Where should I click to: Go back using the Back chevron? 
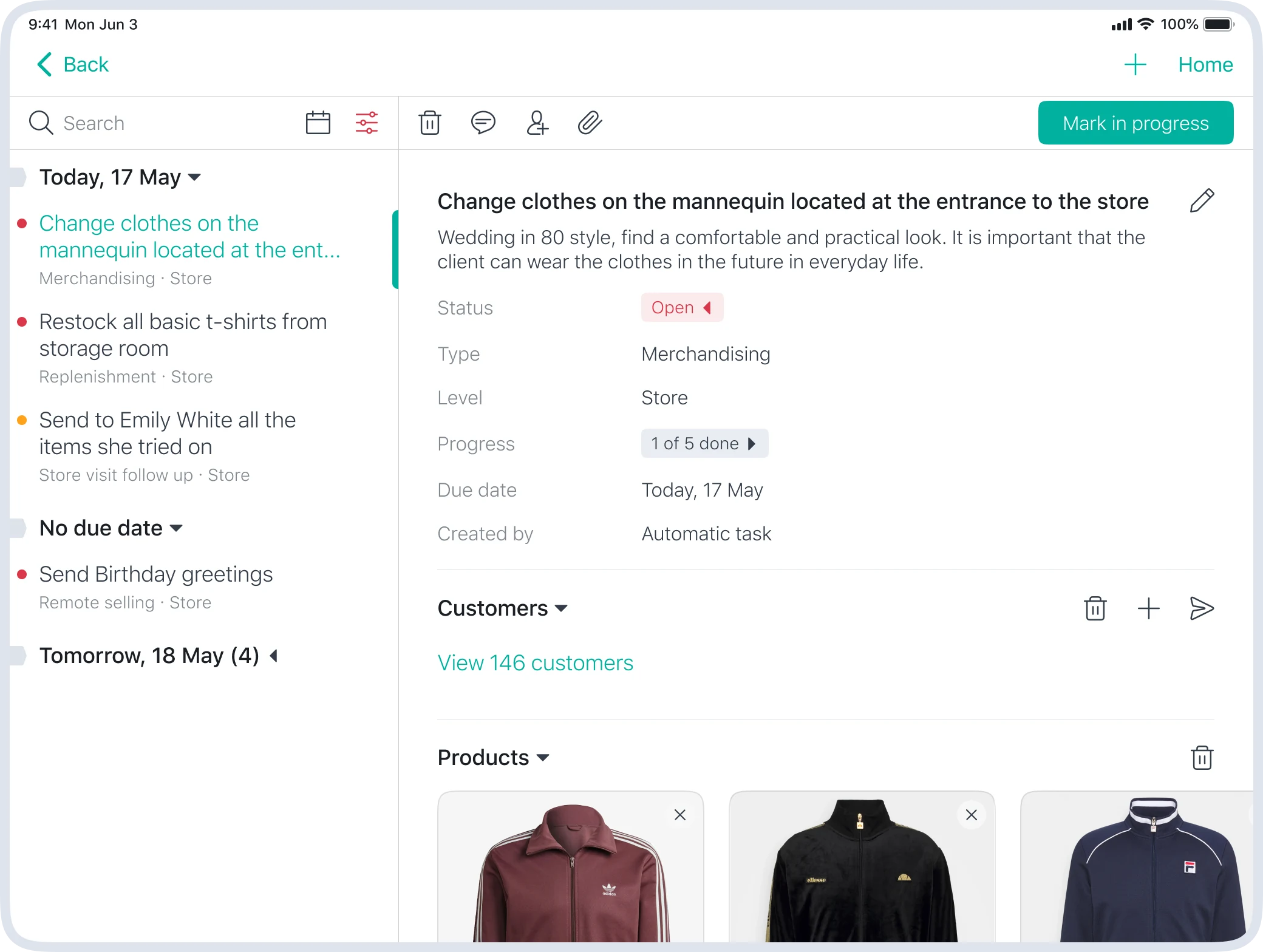(x=44, y=64)
